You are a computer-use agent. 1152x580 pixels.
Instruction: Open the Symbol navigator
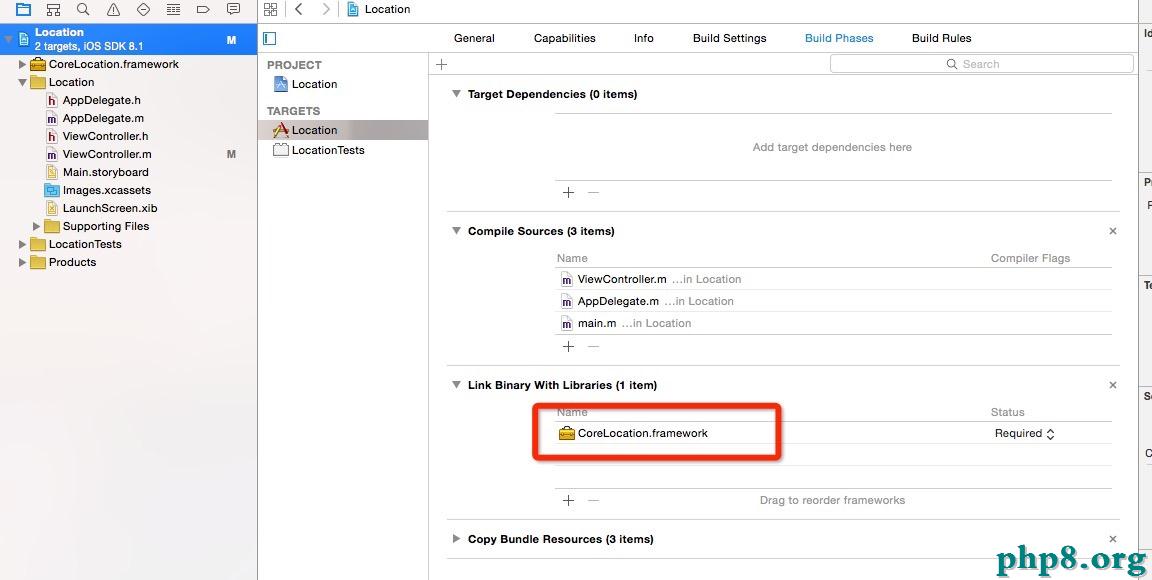point(53,9)
